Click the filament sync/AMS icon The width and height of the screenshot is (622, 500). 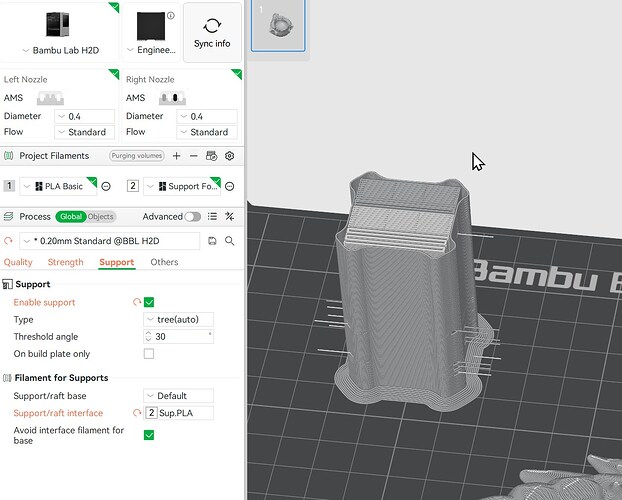click(211, 156)
